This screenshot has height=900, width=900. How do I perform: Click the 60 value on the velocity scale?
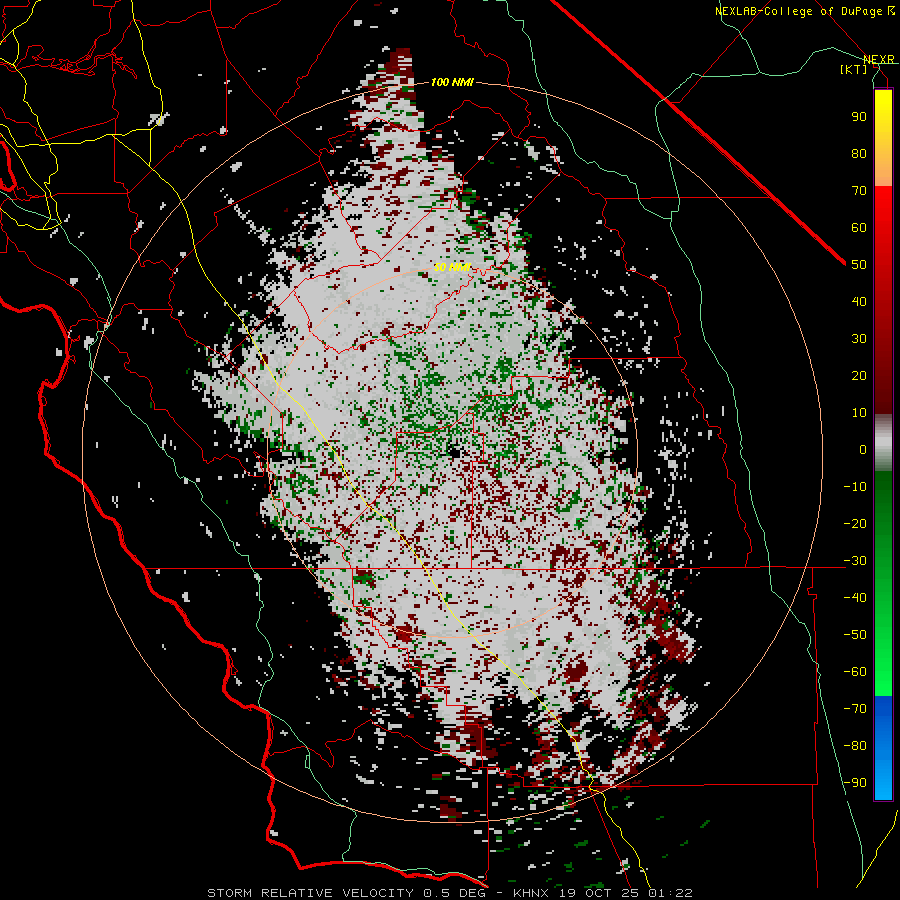[x=859, y=227]
